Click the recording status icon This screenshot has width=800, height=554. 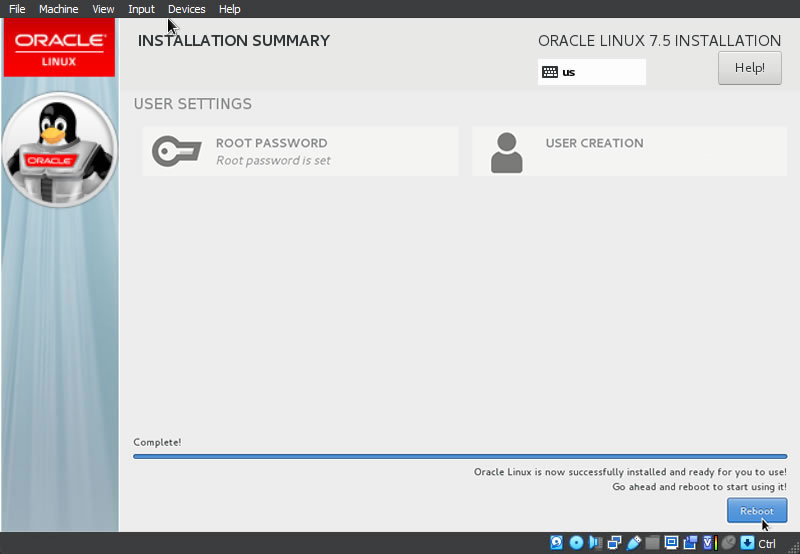click(x=690, y=543)
